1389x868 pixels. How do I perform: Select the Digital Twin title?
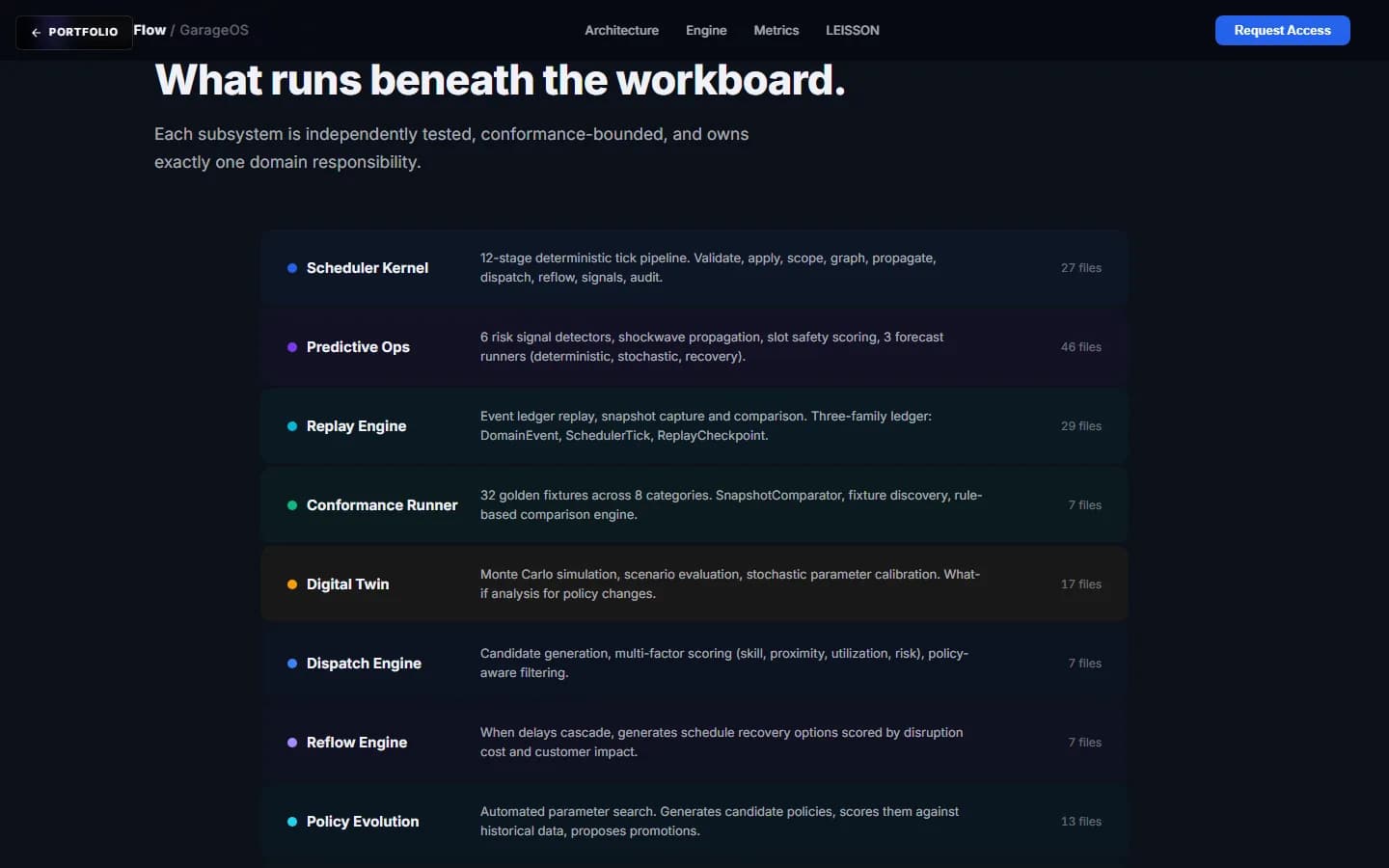point(347,584)
